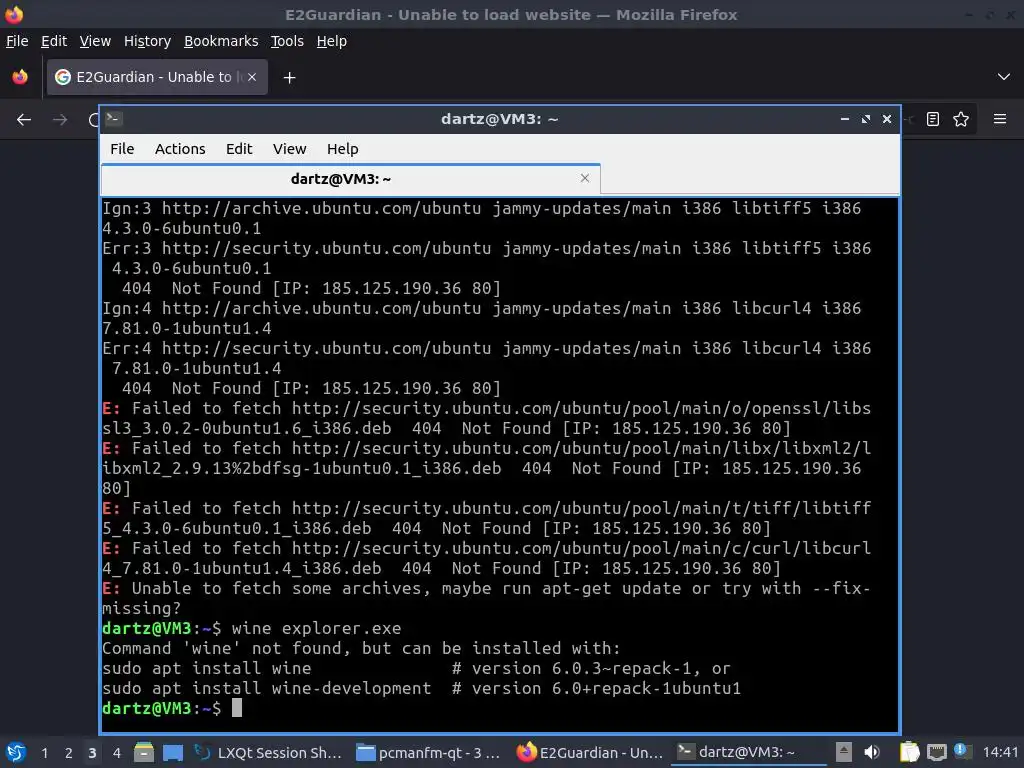Viewport: 1024px width, 768px height.
Task: Select the E2Guardian Firefox tab
Action: click(x=157, y=77)
